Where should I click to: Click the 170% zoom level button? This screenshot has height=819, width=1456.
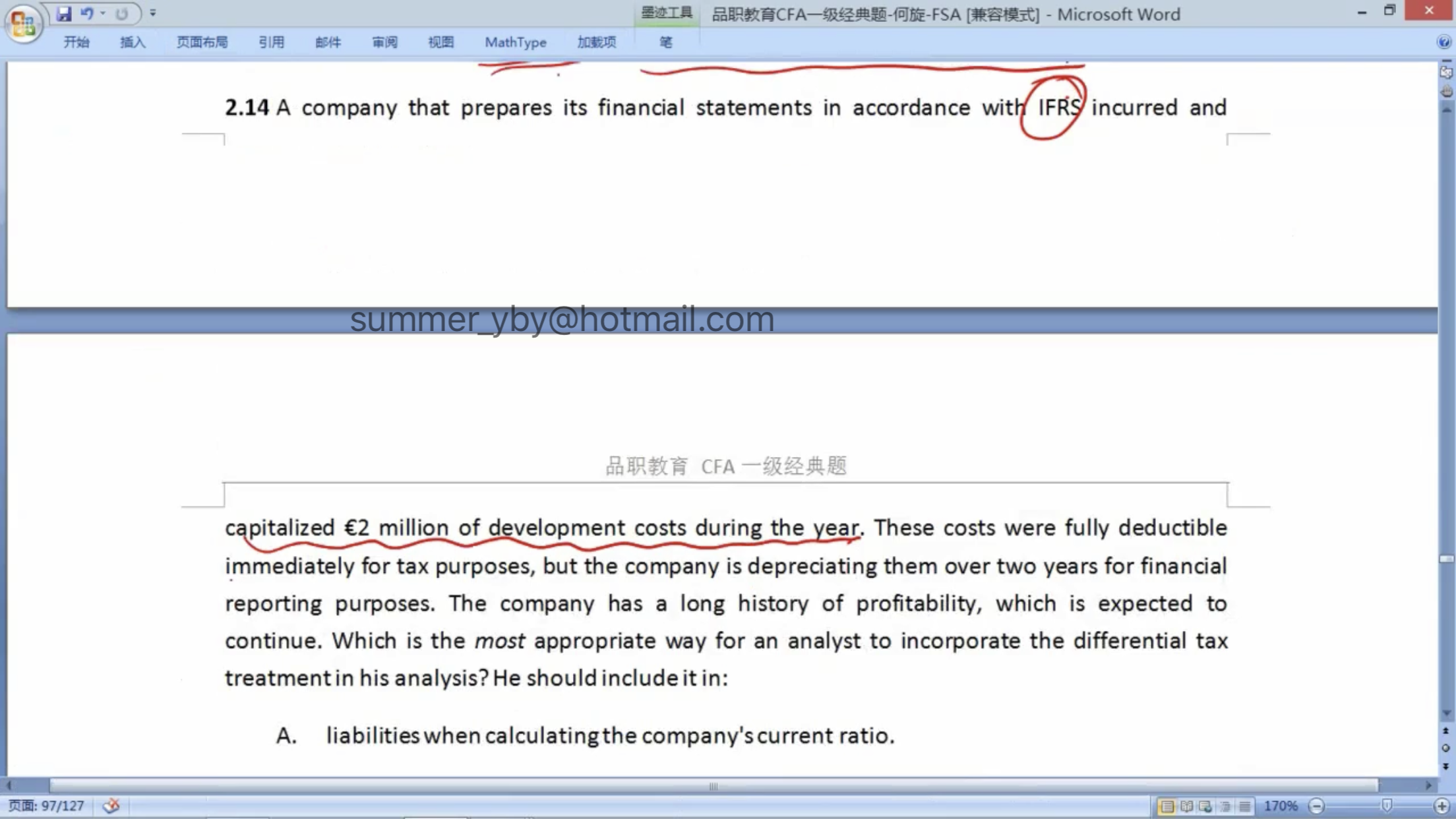(1280, 806)
